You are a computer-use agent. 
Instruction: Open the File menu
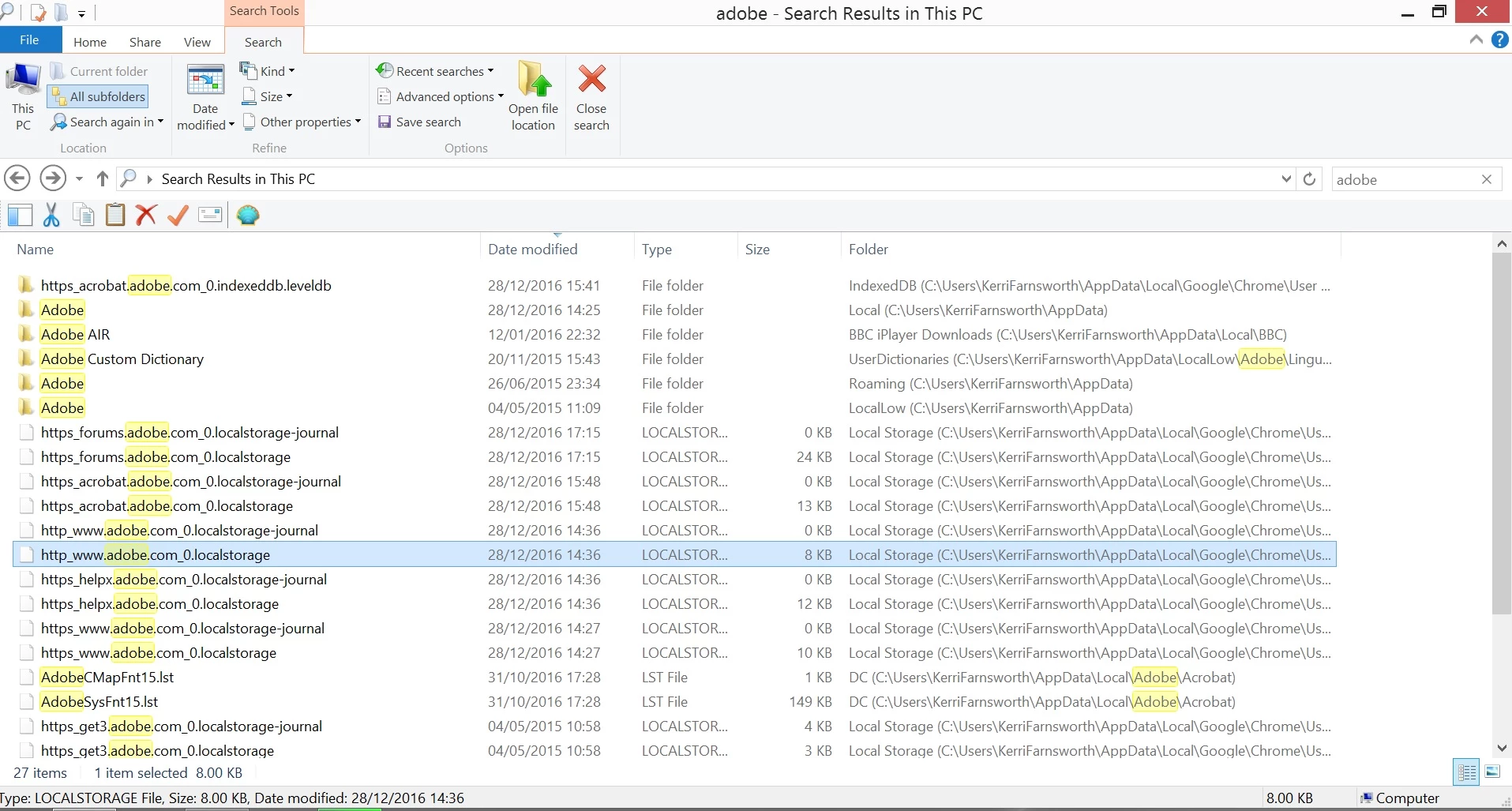[x=30, y=40]
